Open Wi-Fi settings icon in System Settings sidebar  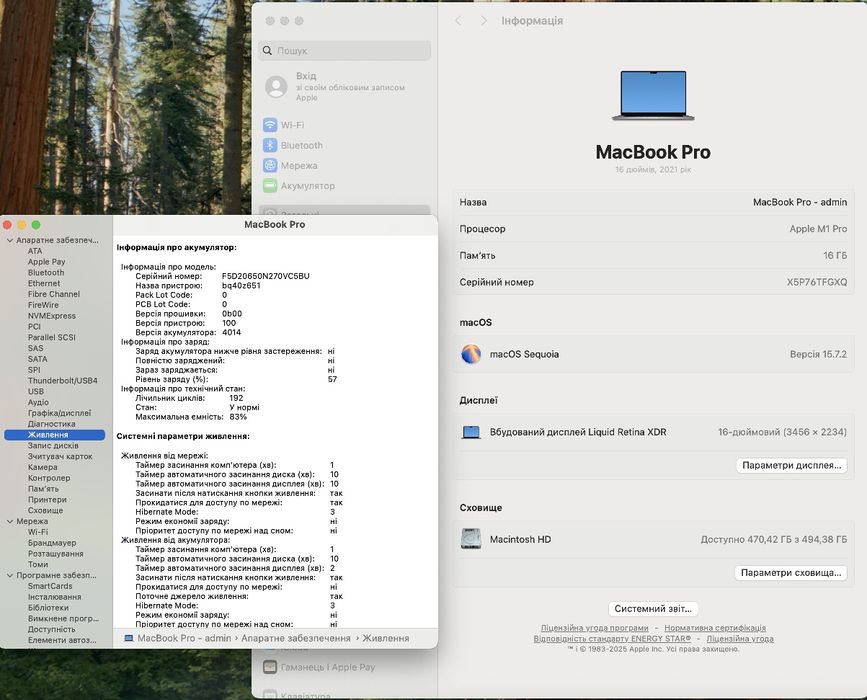pyautogui.click(x=270, y=124)
